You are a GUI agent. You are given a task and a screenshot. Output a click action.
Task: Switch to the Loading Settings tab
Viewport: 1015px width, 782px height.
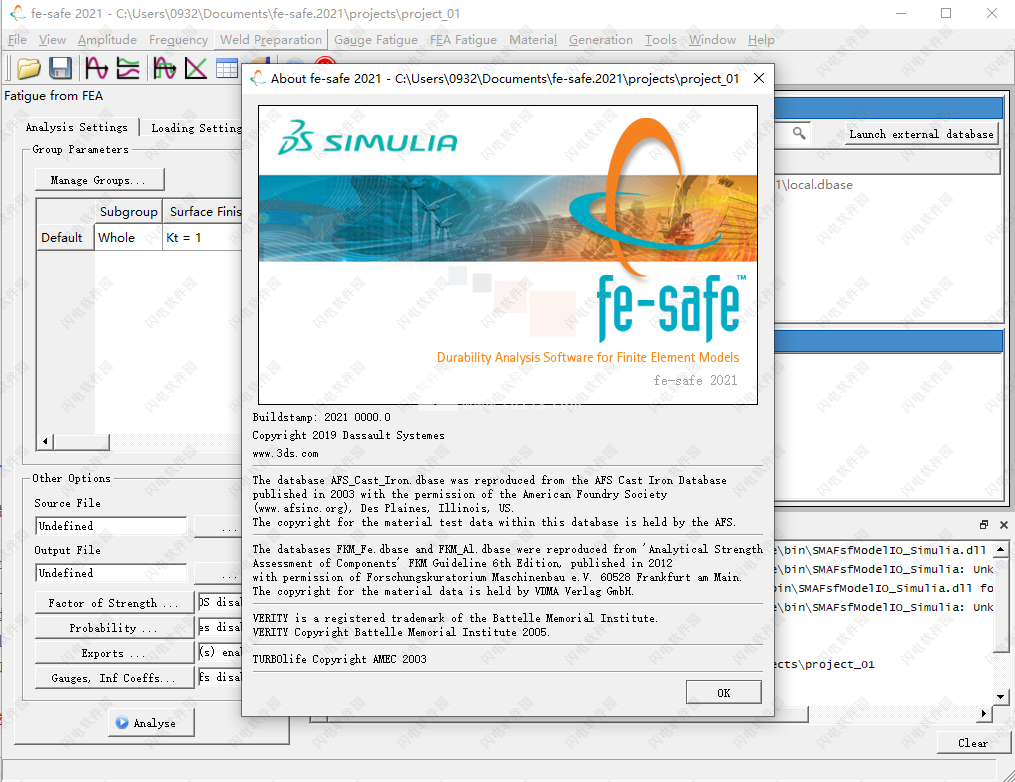pyautogui.click(x=194, y=128)
